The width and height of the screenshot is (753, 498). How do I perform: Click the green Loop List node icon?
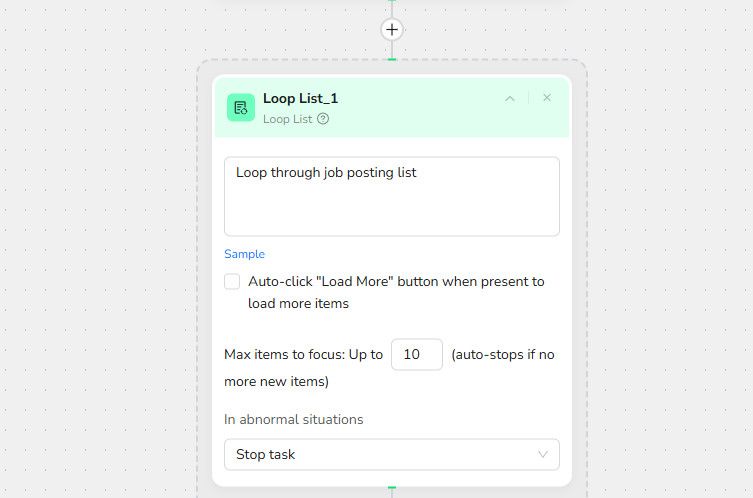point(241,107)
